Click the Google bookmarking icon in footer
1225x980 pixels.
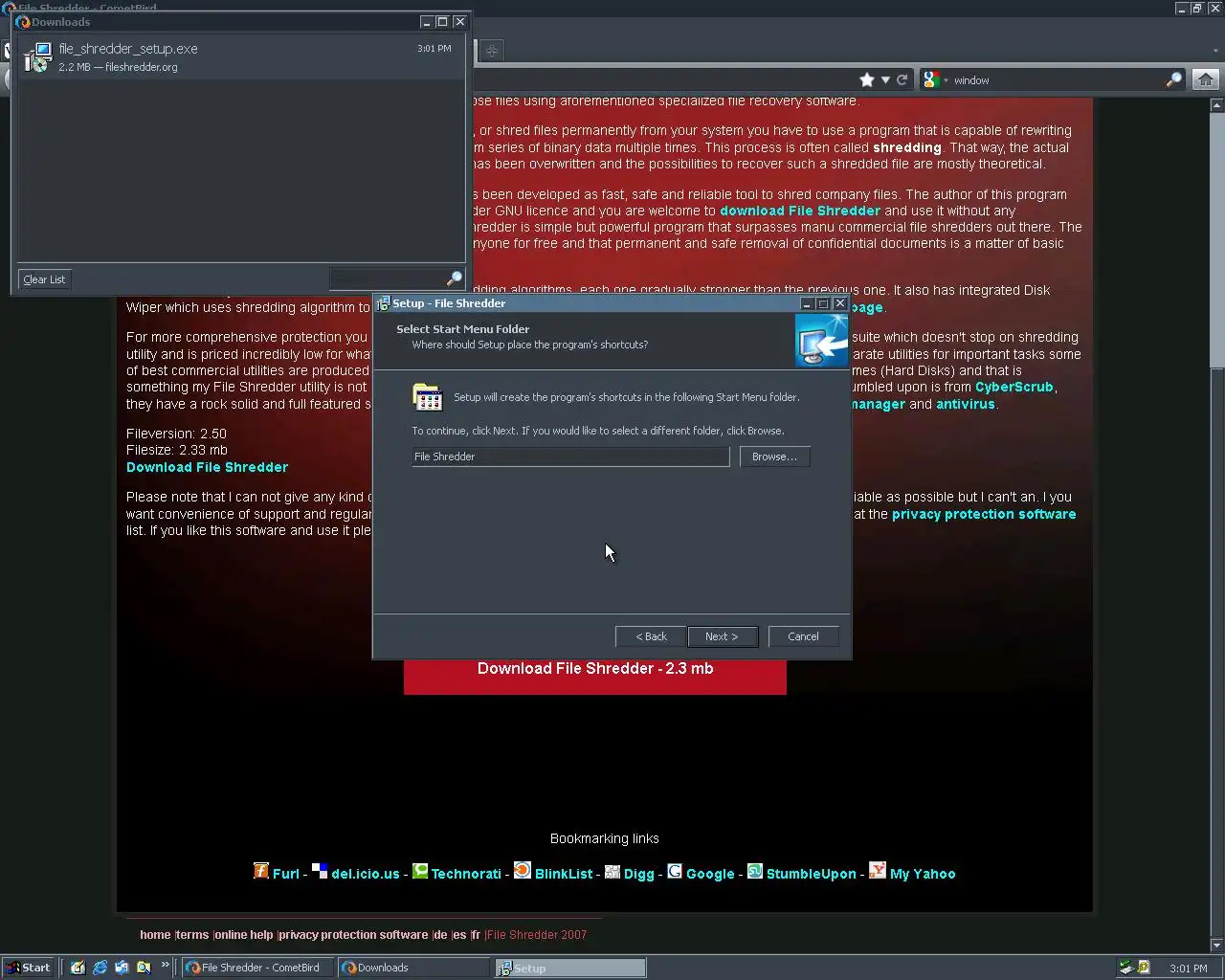click(x=675, y=871)
